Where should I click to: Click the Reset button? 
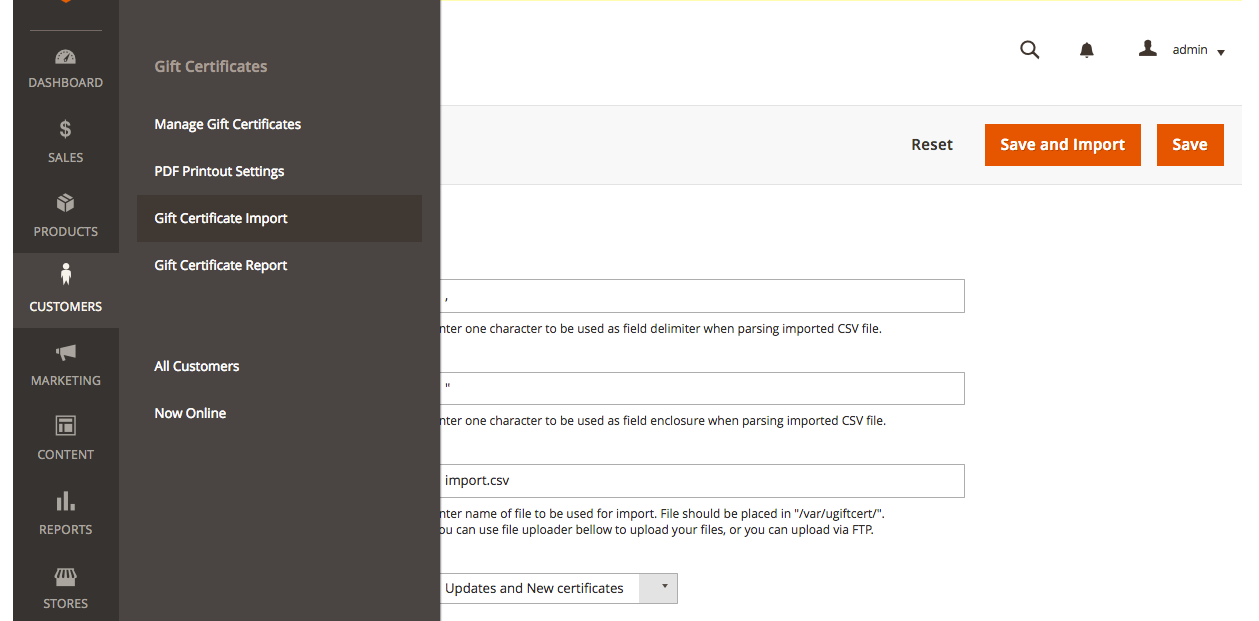[x=932, y=145]
